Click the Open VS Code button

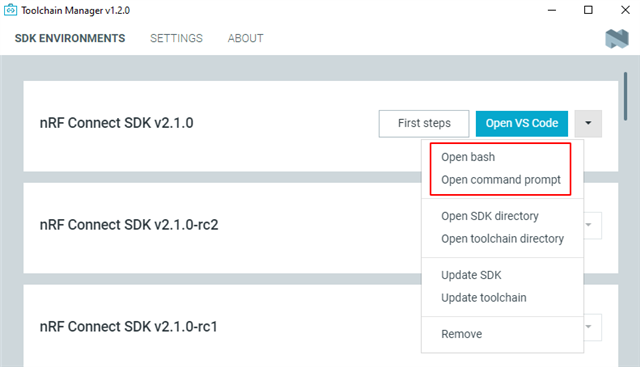(522, 123)
